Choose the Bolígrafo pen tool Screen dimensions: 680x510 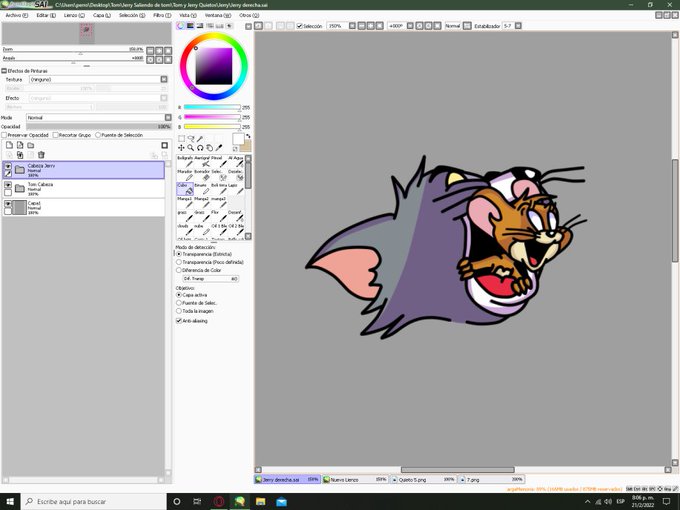pos(185,161)
